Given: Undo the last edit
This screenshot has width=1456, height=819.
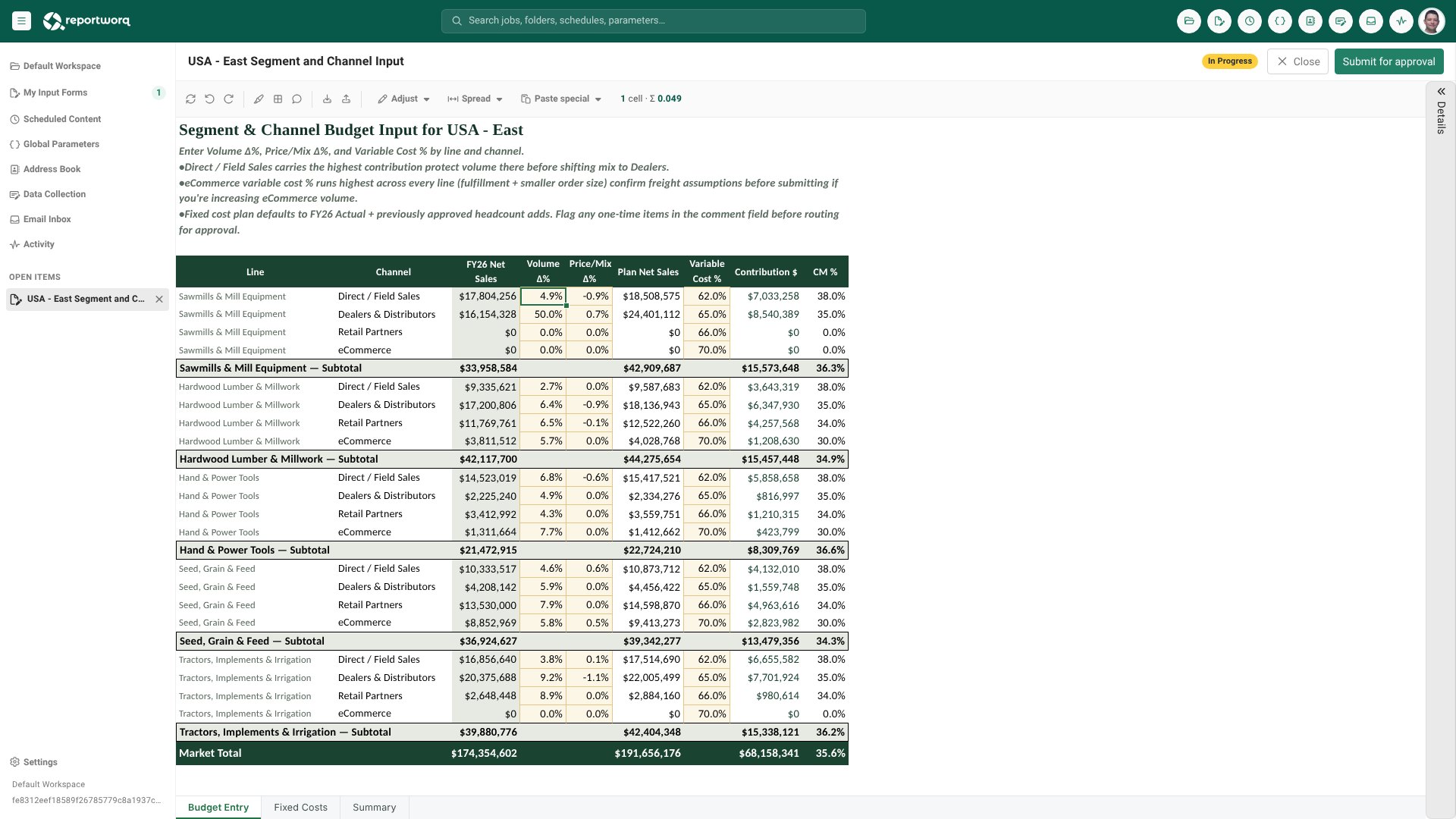Looking at the screenshot, I should (209, 99).
